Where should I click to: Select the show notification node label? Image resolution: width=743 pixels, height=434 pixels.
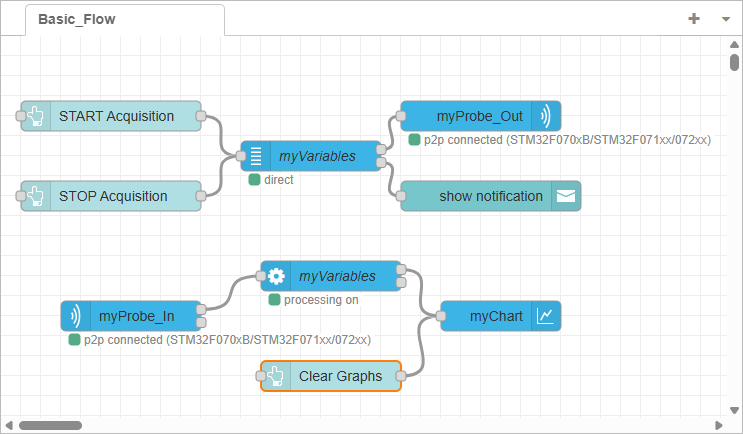[x=490, y=196]
